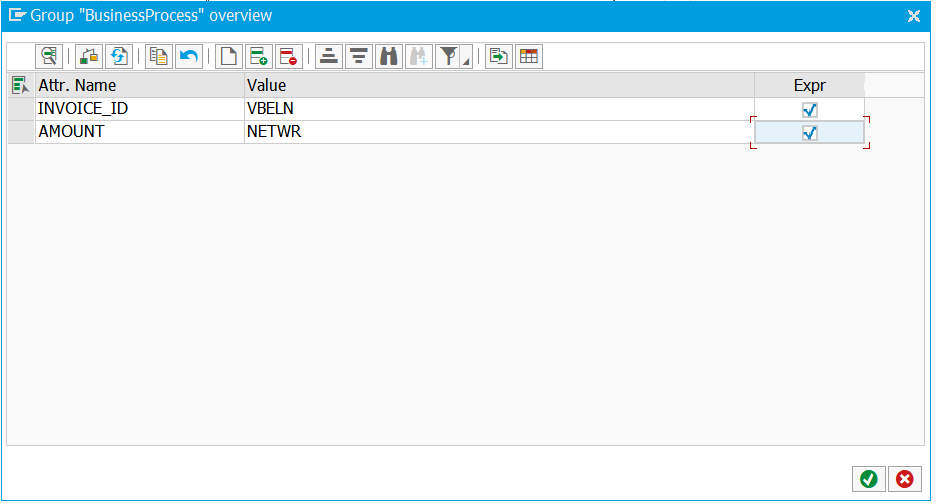Sort the table in ascending order

pos(328,57)
